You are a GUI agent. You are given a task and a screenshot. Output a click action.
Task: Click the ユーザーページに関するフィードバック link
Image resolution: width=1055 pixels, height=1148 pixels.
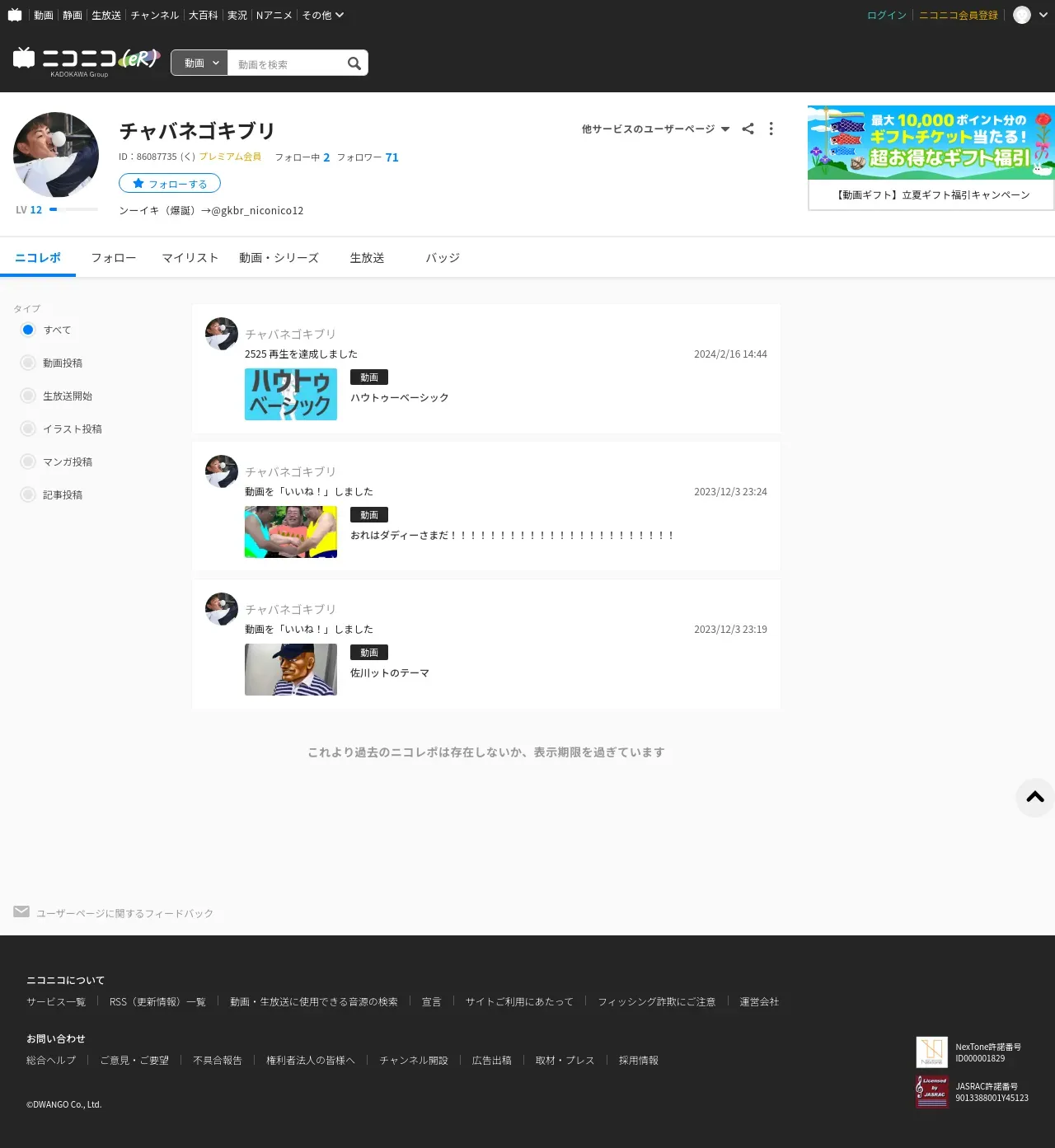pyautogui.click(x=124, y=913)
